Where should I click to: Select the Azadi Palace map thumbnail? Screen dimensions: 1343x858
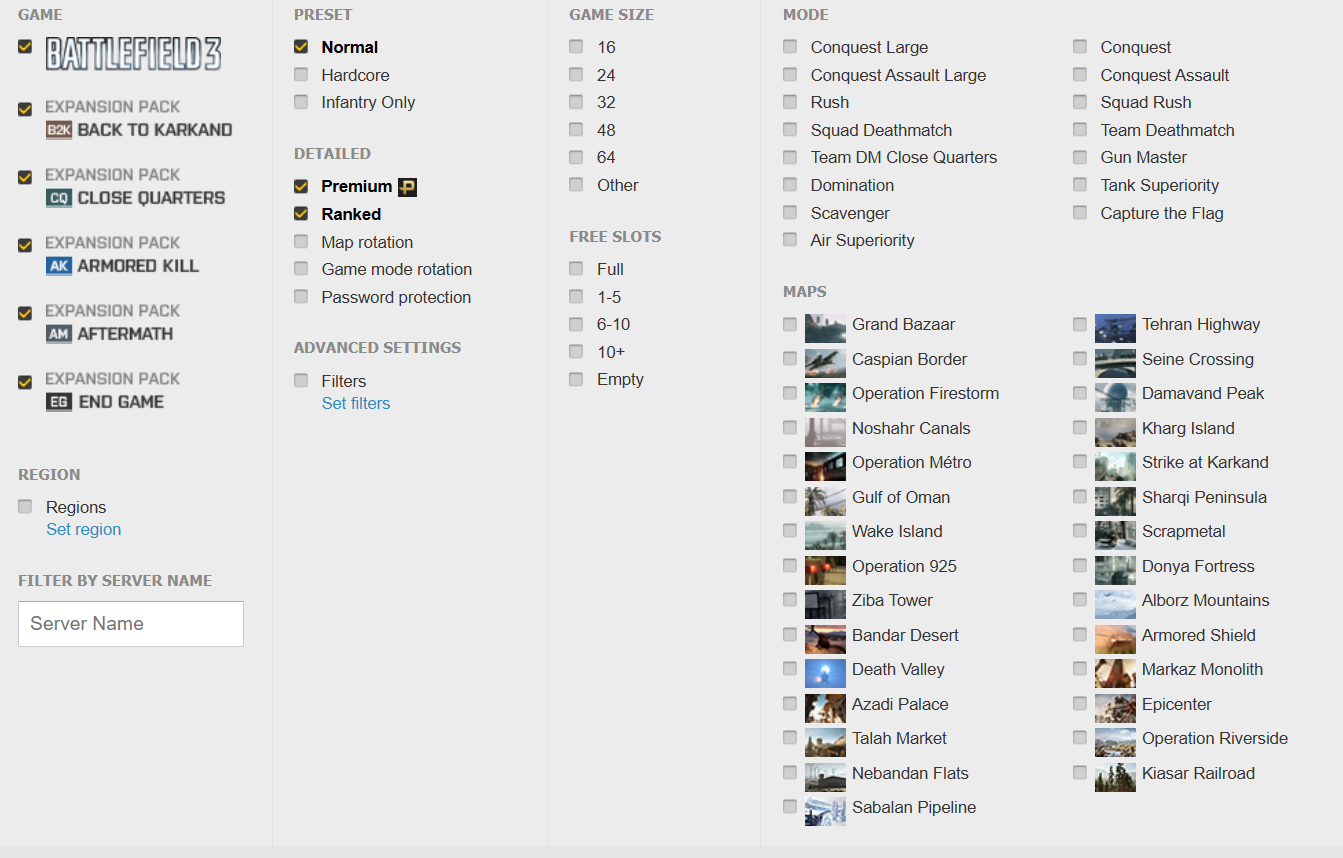tap(825, 708)
